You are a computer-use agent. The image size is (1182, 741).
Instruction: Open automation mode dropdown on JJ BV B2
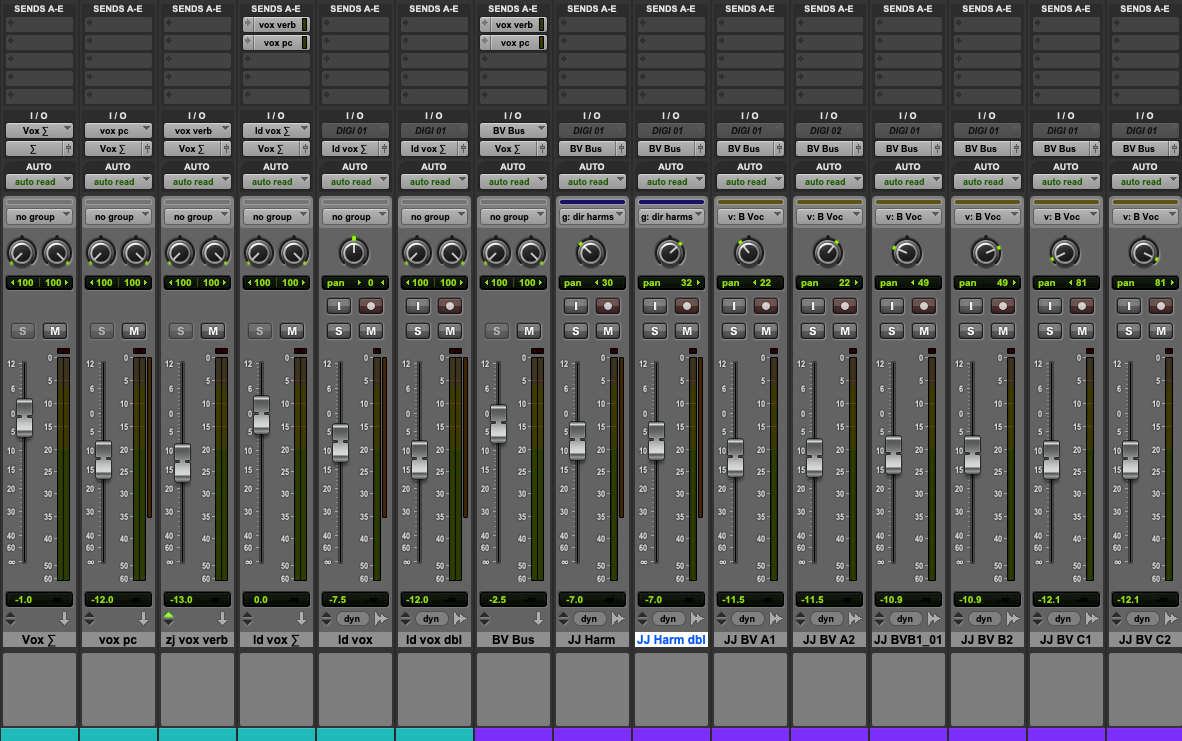click(987, 182)
